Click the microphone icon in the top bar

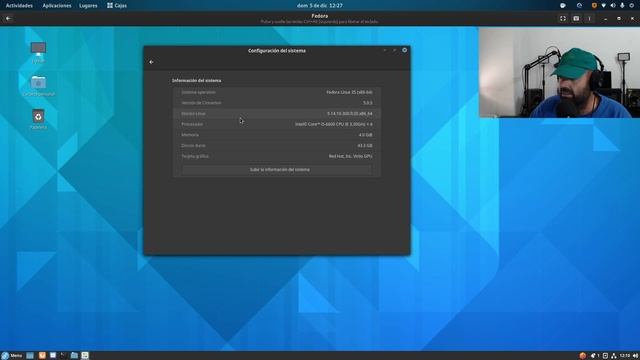pyautogui.click(x=622, y=6)
